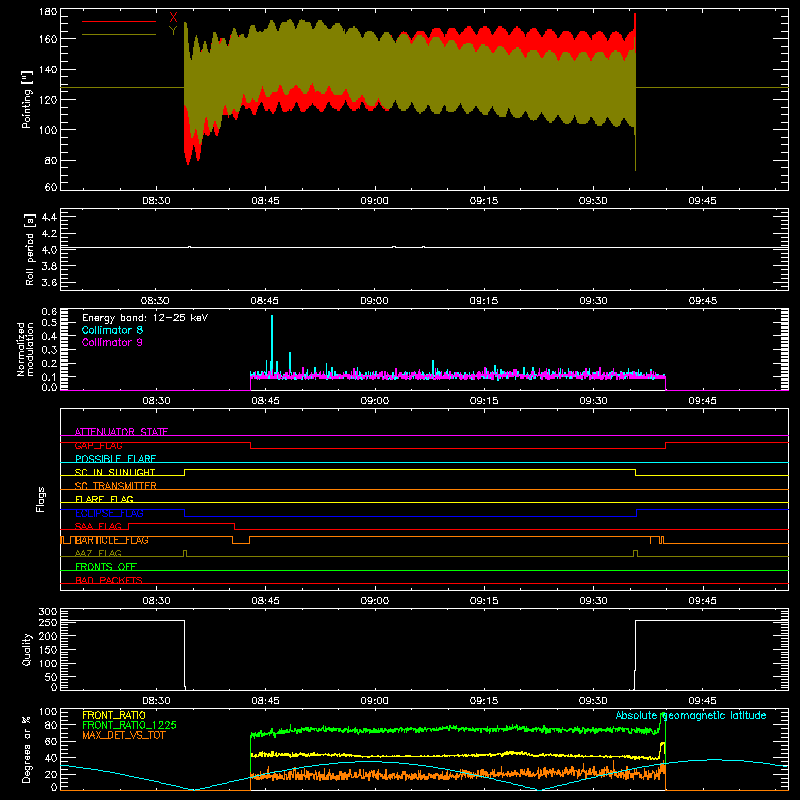Select the yellow FRONT_RATIO legend entry
Screen dimensions: 800x800
coord(114,715)
